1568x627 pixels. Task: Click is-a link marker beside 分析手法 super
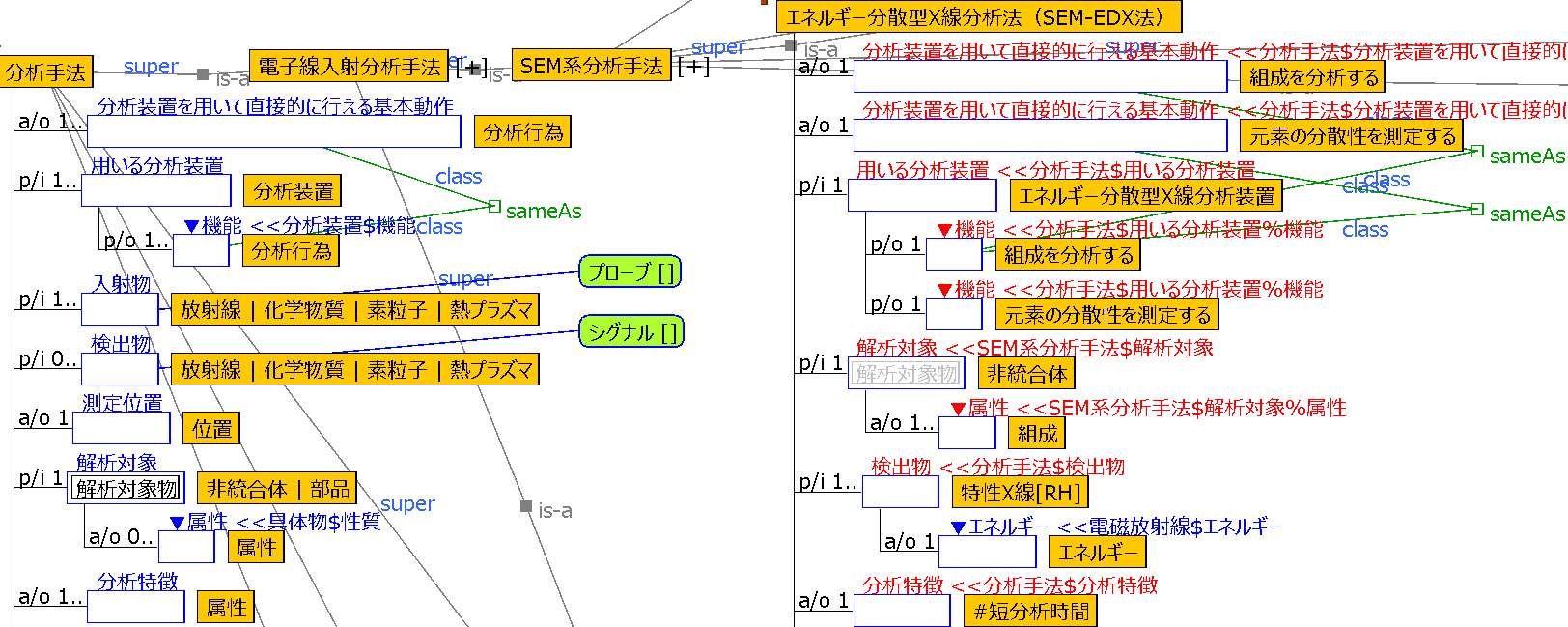pyautogui.click(x=203, y=73)
